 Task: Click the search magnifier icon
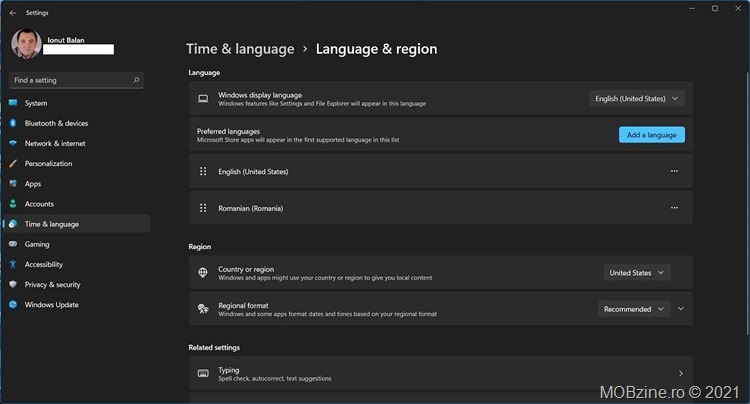pos(136,80)
